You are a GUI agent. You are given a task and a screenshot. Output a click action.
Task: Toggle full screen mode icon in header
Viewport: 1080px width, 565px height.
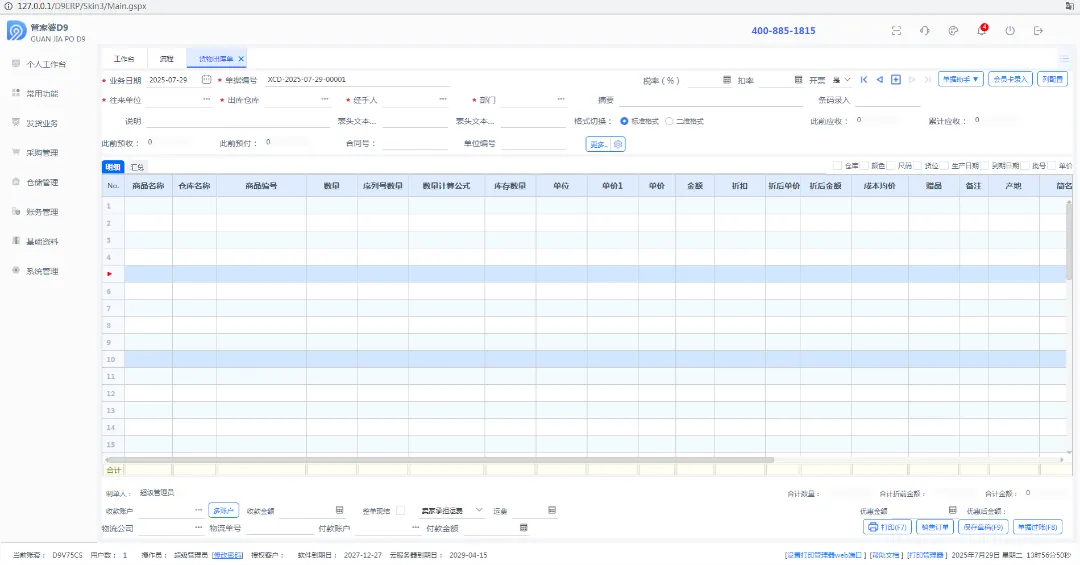pos(896,30)
